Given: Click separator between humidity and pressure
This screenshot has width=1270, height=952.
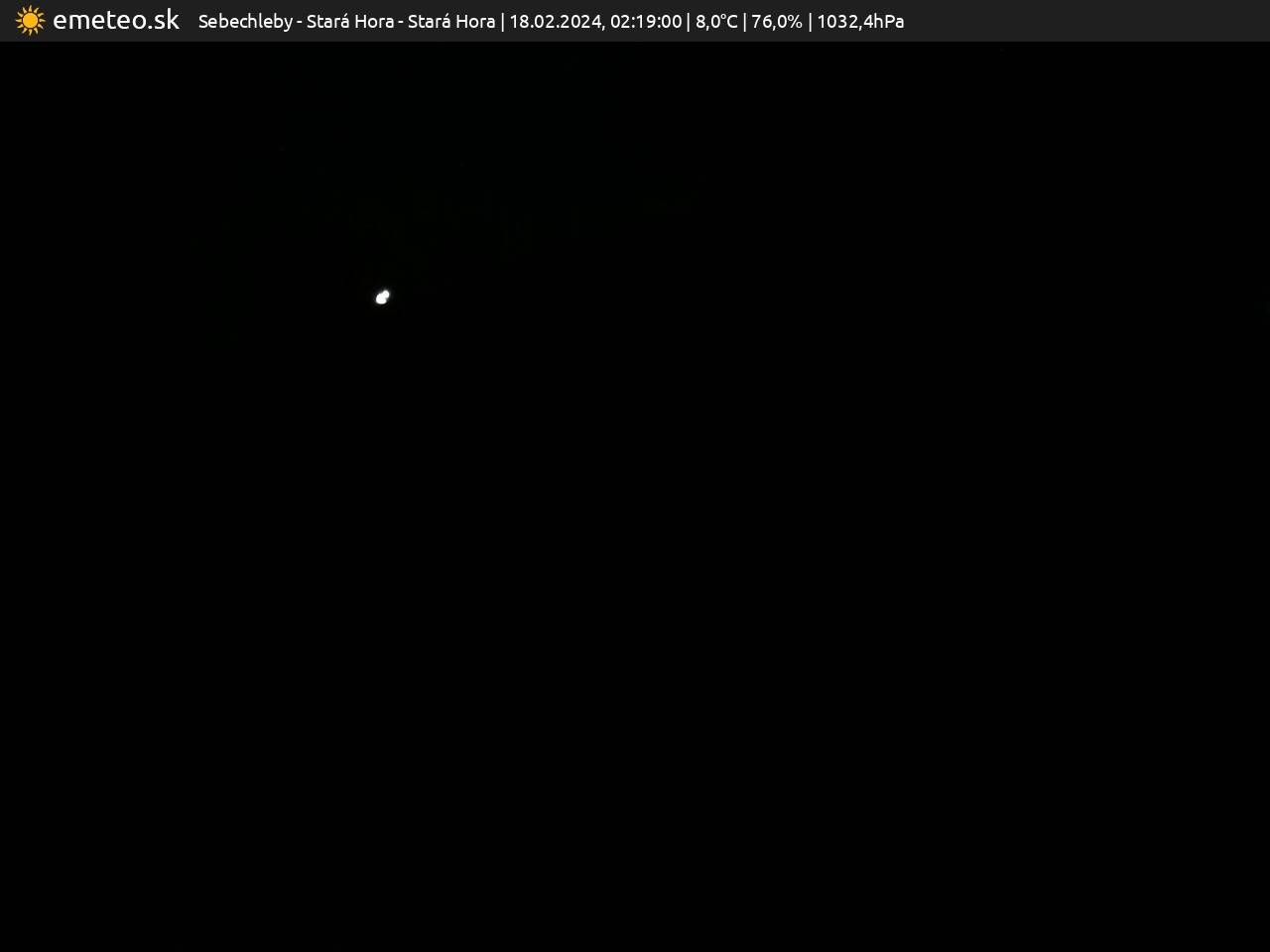Looking at the screenshot, I should [810, 22].
